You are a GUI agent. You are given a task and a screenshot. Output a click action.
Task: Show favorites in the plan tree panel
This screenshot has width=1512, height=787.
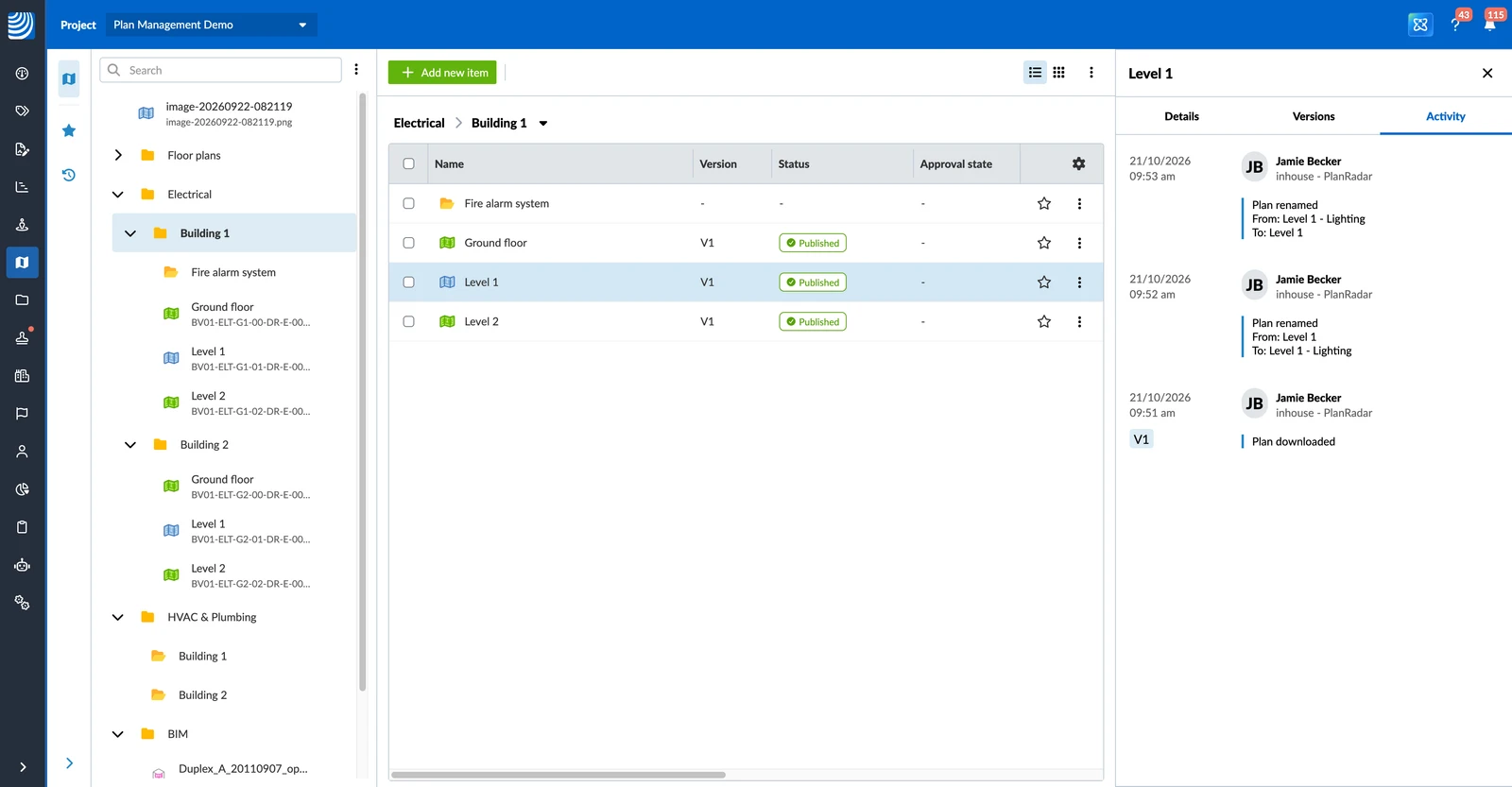[69, 131]
